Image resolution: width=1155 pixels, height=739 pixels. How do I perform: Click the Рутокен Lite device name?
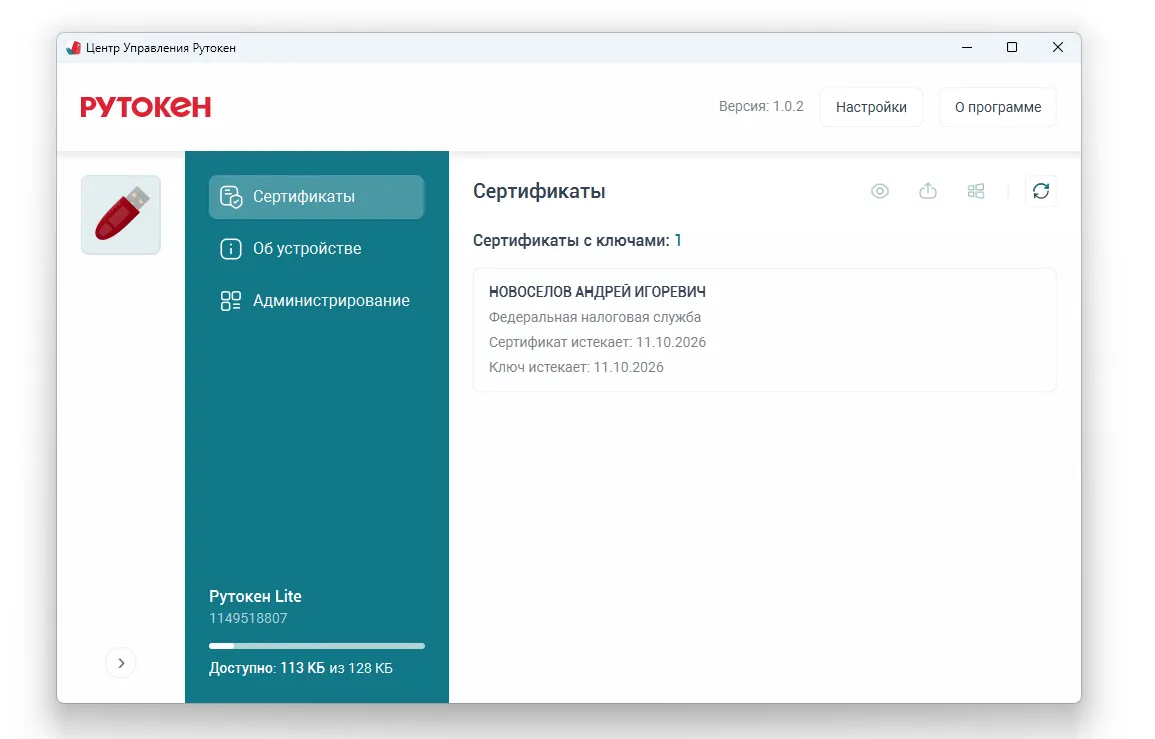[255, 596]
